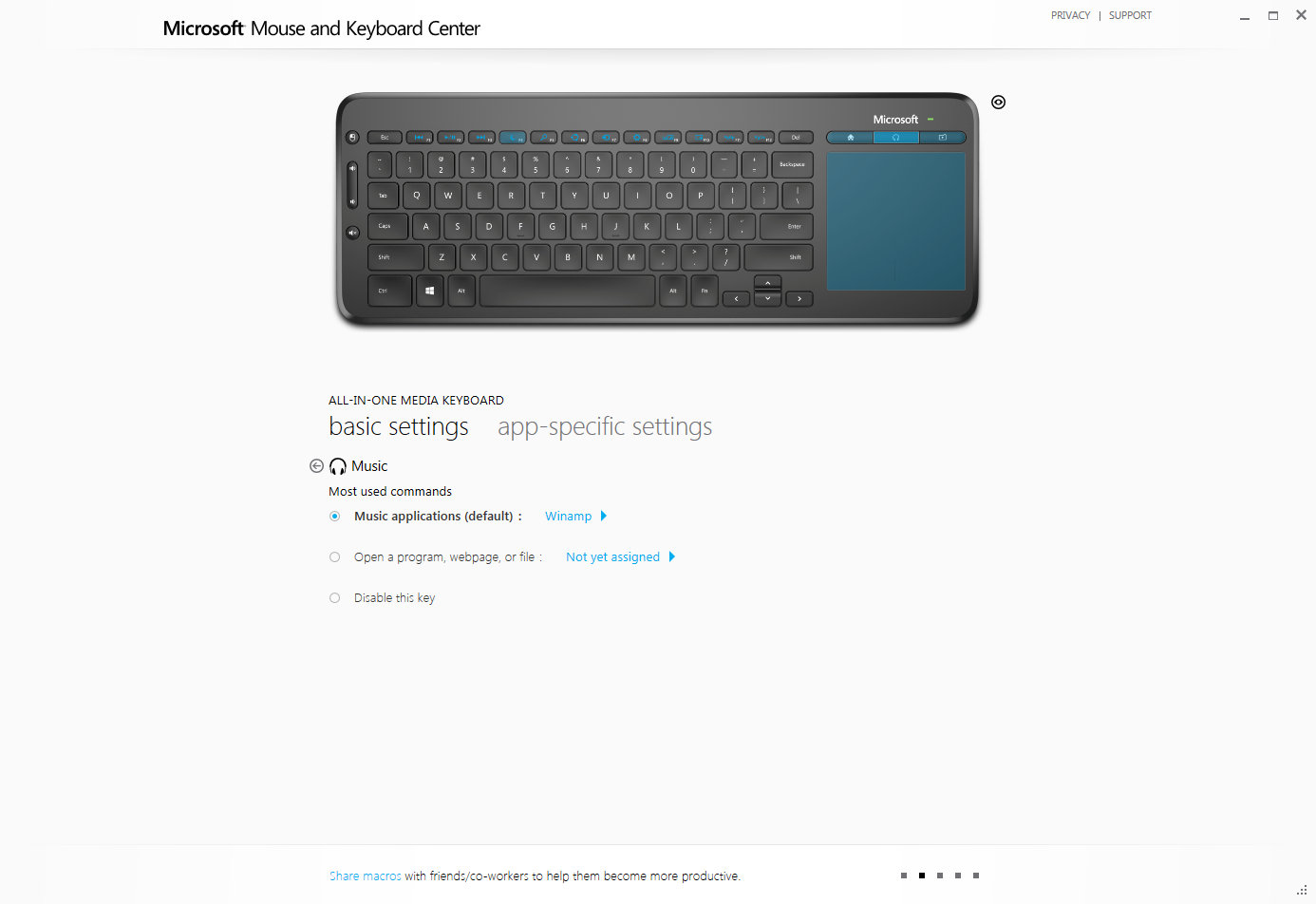Select Music applications (default) radio button

point(334,517)
